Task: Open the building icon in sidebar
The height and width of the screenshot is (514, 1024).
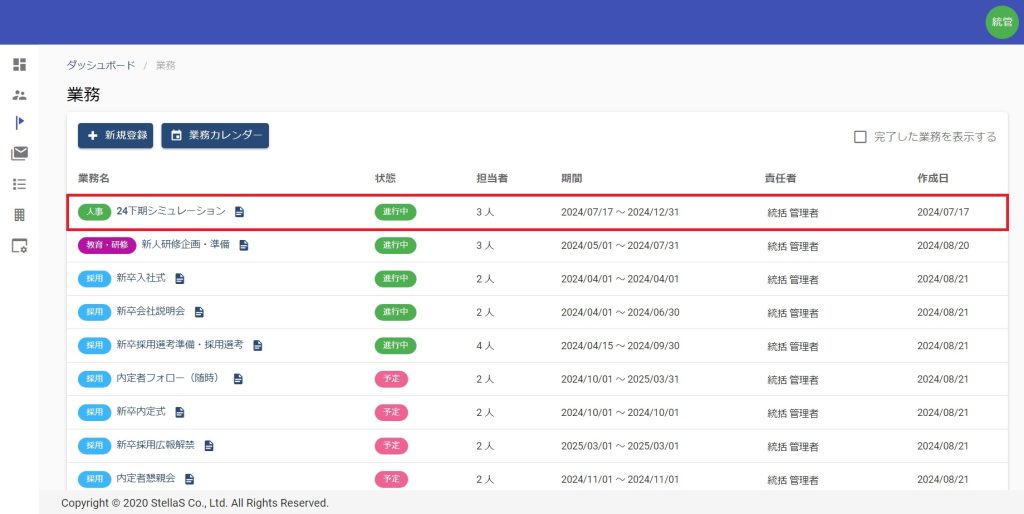Action: [x=19, y=215]
